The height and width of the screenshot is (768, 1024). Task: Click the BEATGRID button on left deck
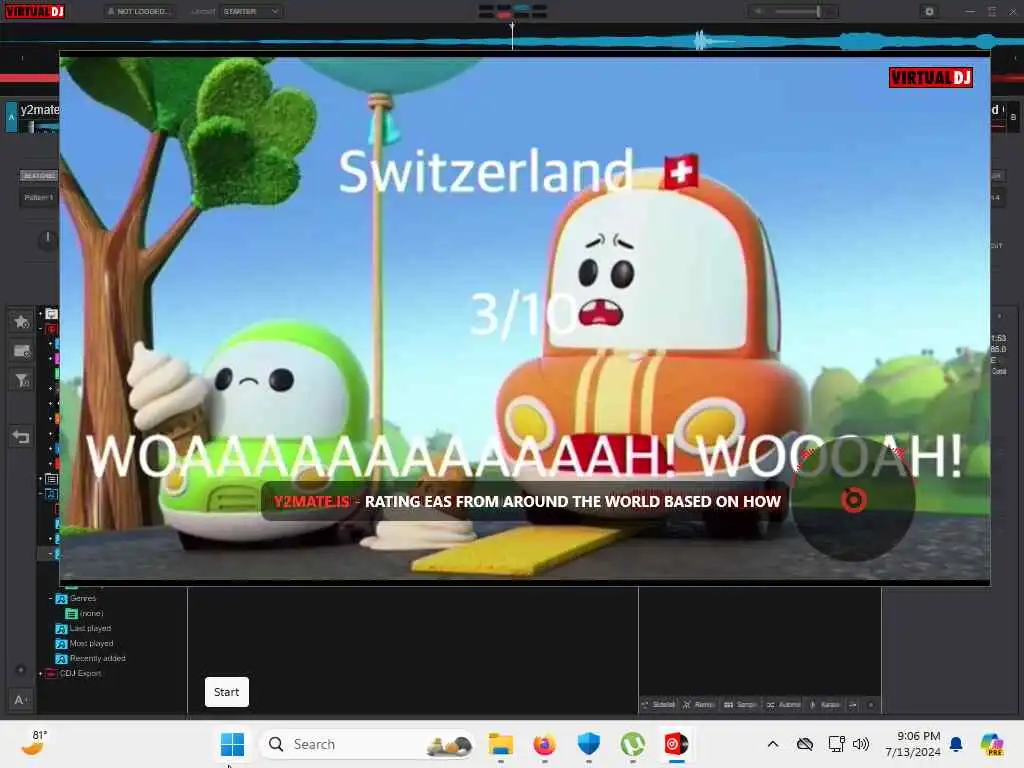(x=39, y=176)
